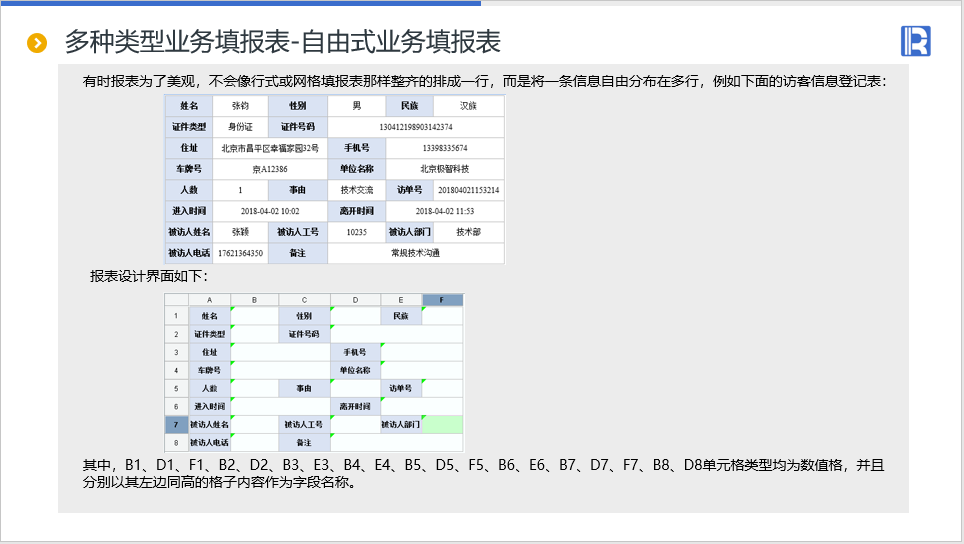Viewport: 964px width, 544px height.
Task: Select row 6 header in the design grid
Action: point(176,406)
